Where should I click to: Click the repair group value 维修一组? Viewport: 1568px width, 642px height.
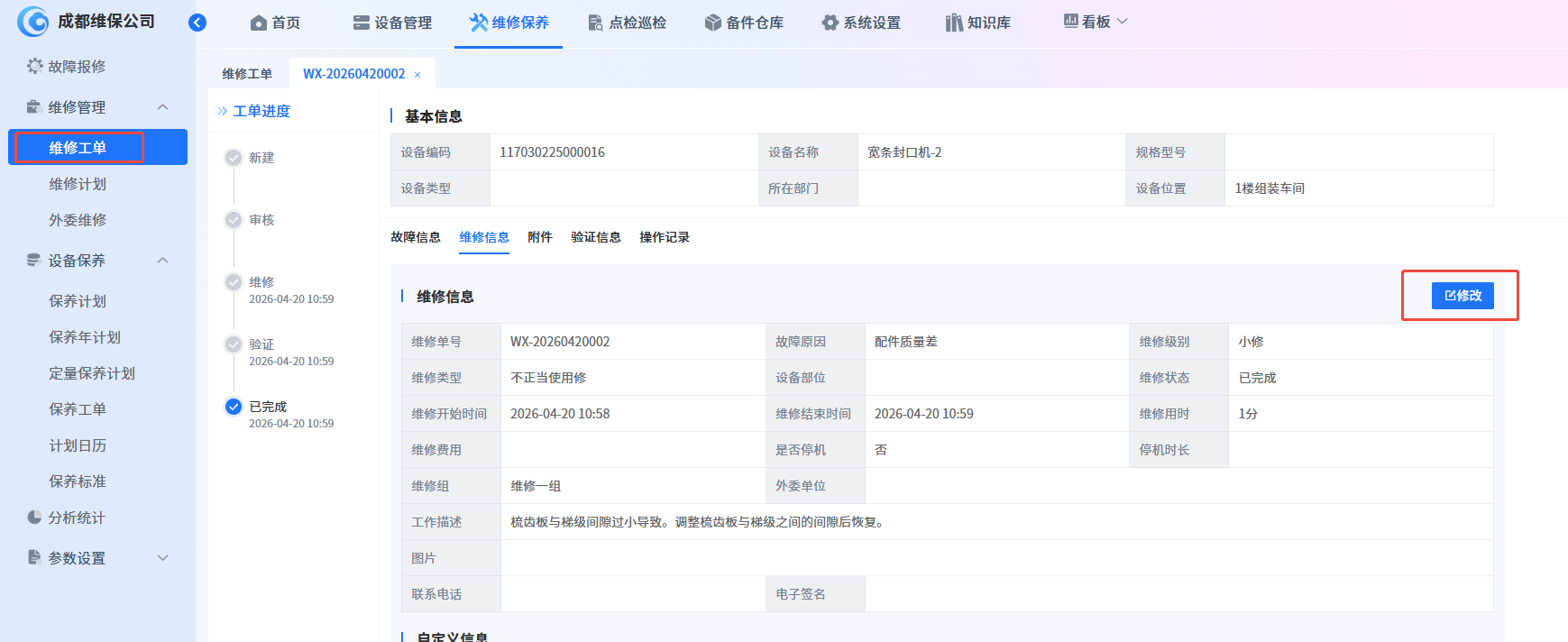click(x=536, y=486)
